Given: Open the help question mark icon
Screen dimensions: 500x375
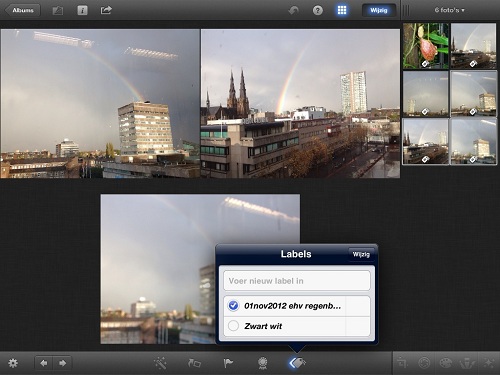Looking at the screenshot, I should pos(318,10).
